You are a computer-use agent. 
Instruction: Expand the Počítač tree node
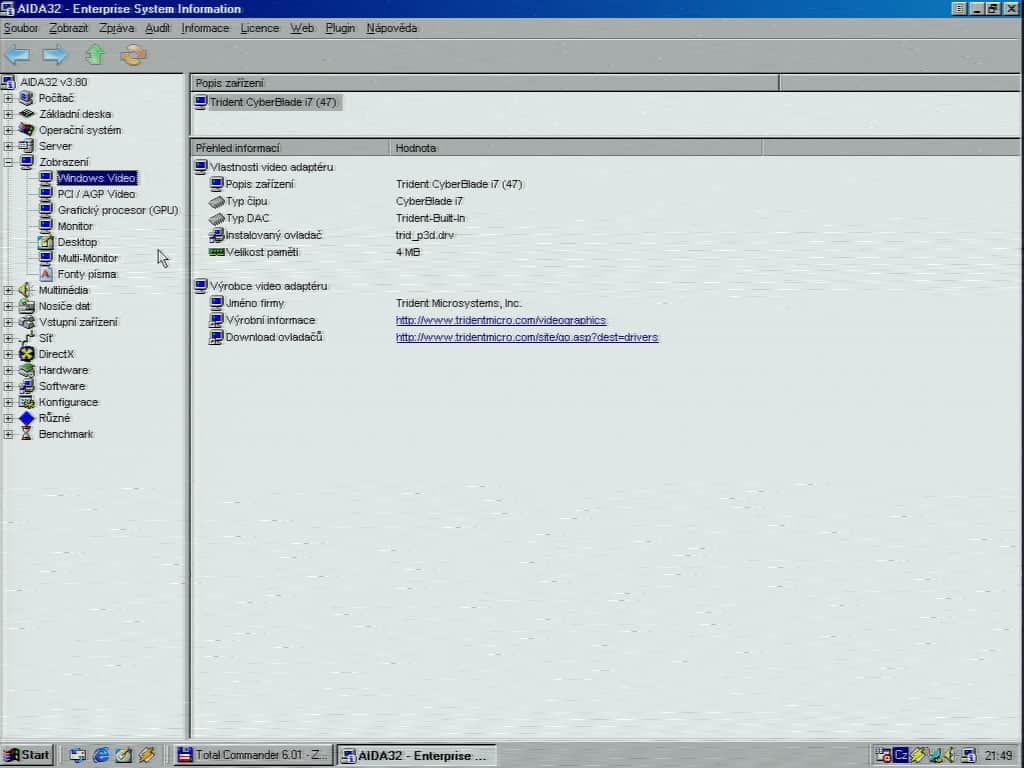point(8,98)
